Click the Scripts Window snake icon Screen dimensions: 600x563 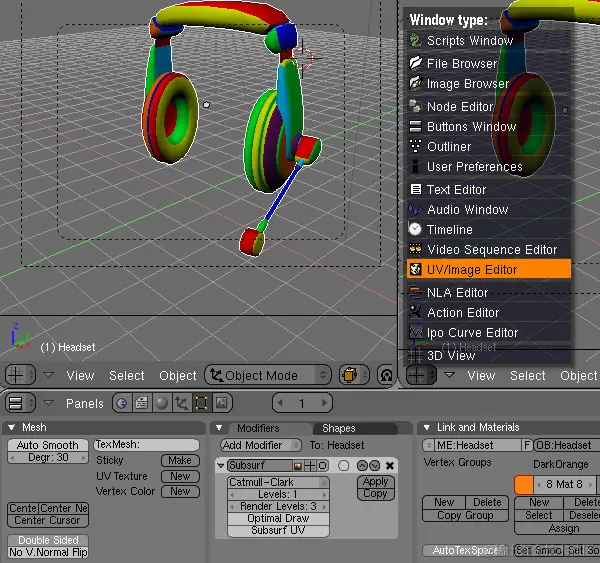[416, 40]
